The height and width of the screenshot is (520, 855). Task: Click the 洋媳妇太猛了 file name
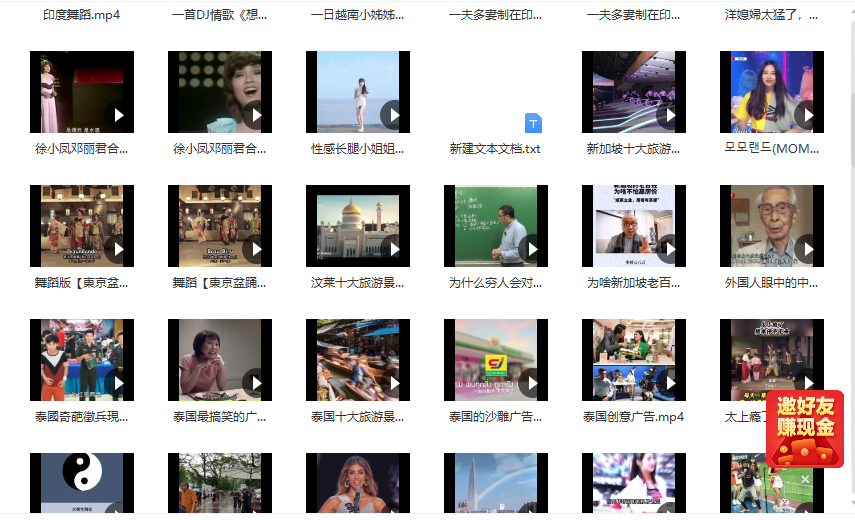771,15
